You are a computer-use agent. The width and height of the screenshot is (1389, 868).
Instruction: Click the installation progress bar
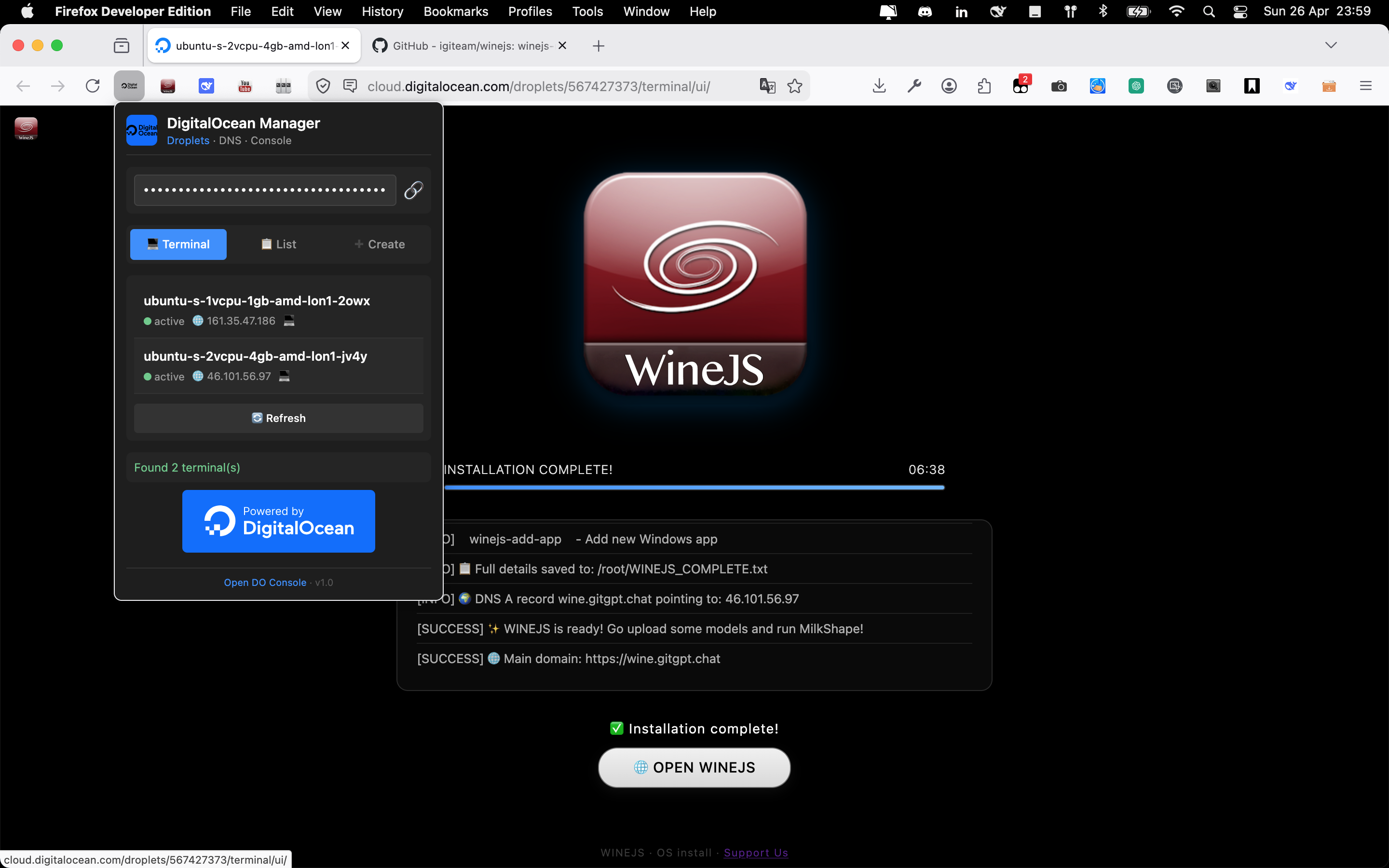tap(694, 488)
